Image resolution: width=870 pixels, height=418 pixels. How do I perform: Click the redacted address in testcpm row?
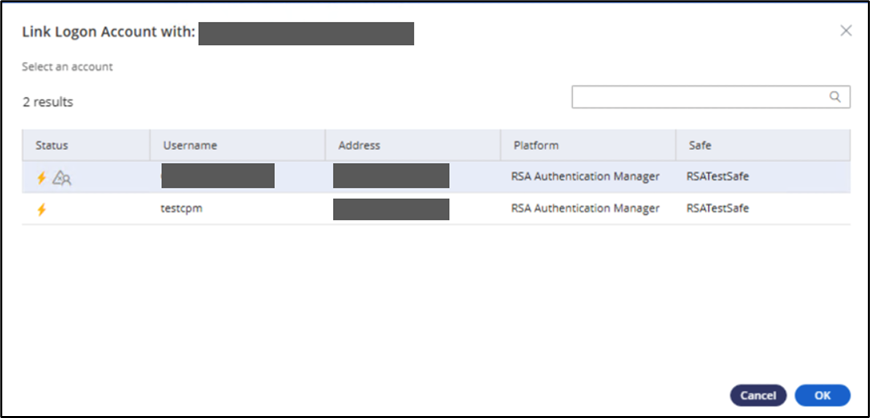pos(391,210)
